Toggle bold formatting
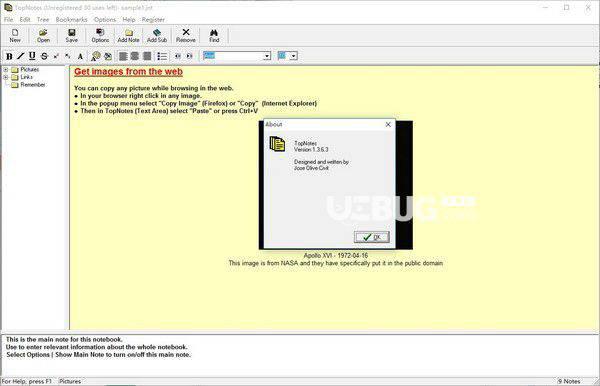Viewport: 600px width, 386px height. [x=9, y=56]
